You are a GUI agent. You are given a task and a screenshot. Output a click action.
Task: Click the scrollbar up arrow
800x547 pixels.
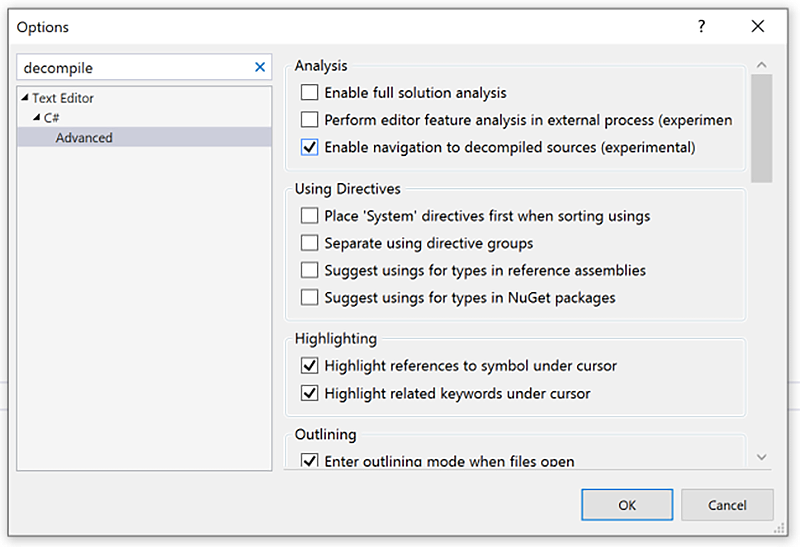click(762, 66)
